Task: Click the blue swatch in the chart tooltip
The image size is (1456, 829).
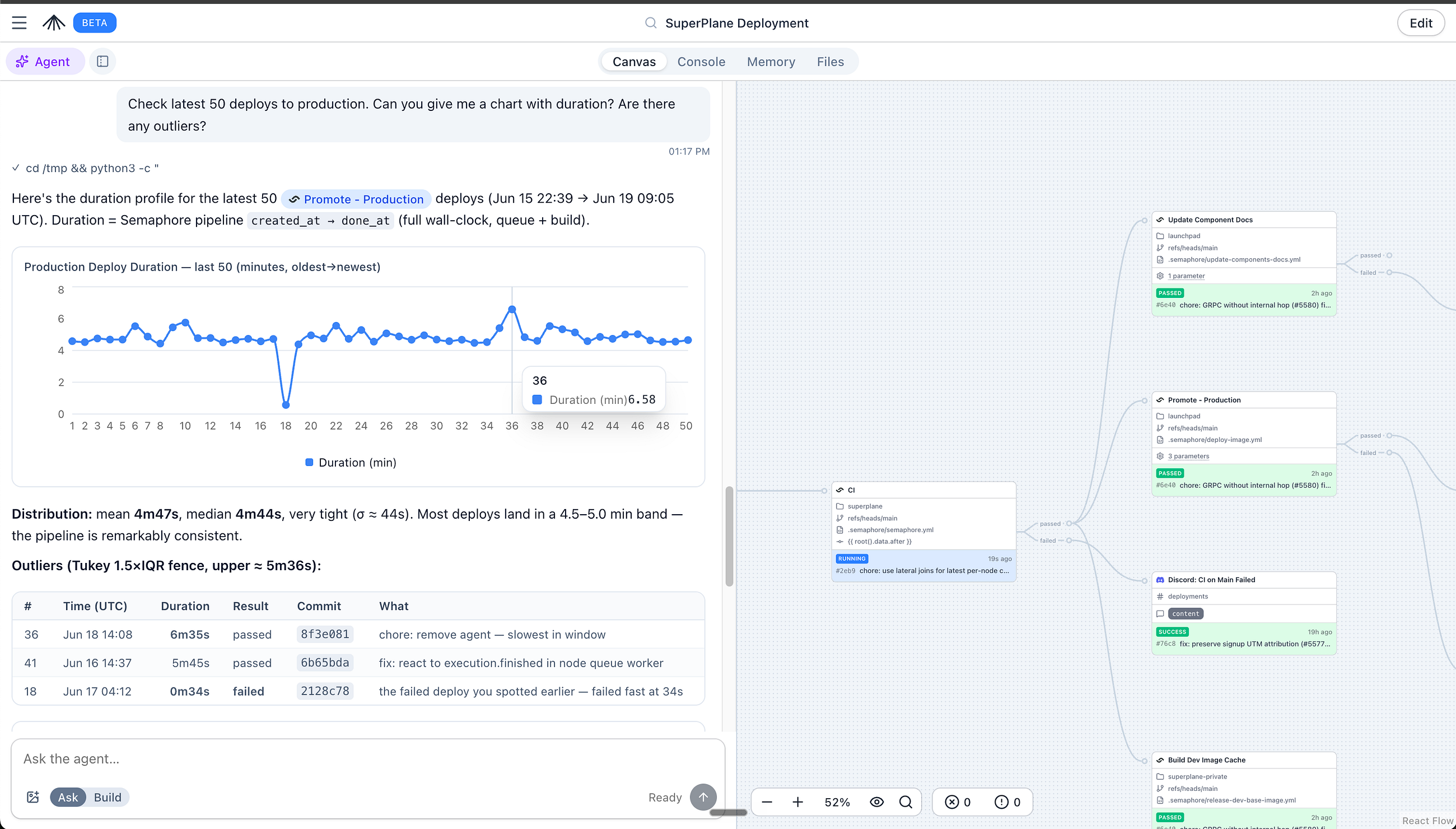Action: pyautogui.click(x=536, y=400)
